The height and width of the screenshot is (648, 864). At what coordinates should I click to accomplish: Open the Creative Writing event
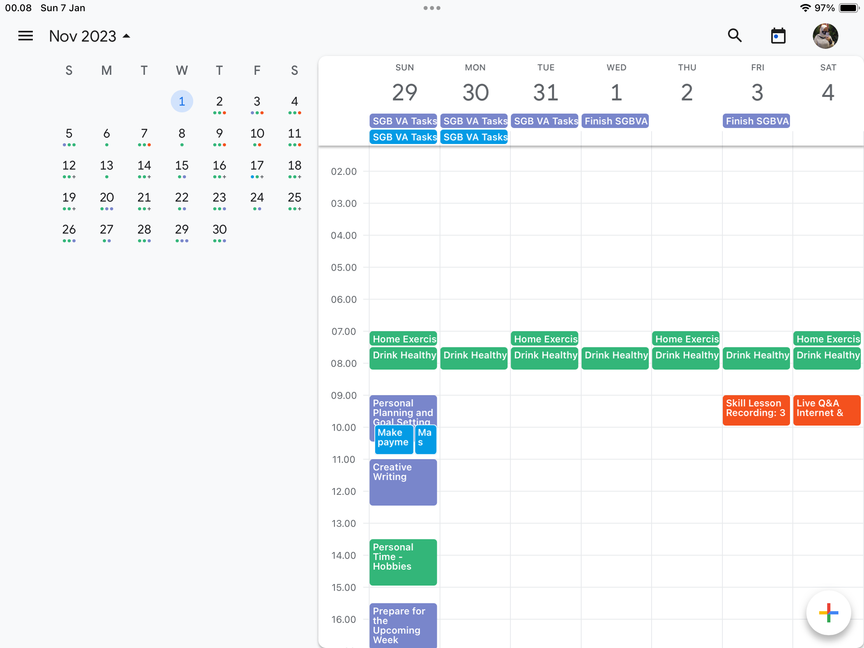[x=403, y=482]
